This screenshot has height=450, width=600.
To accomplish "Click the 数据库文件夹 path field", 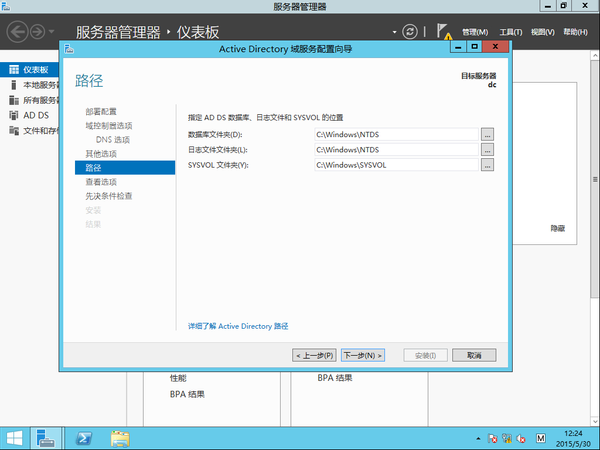I will coord(396,134).
